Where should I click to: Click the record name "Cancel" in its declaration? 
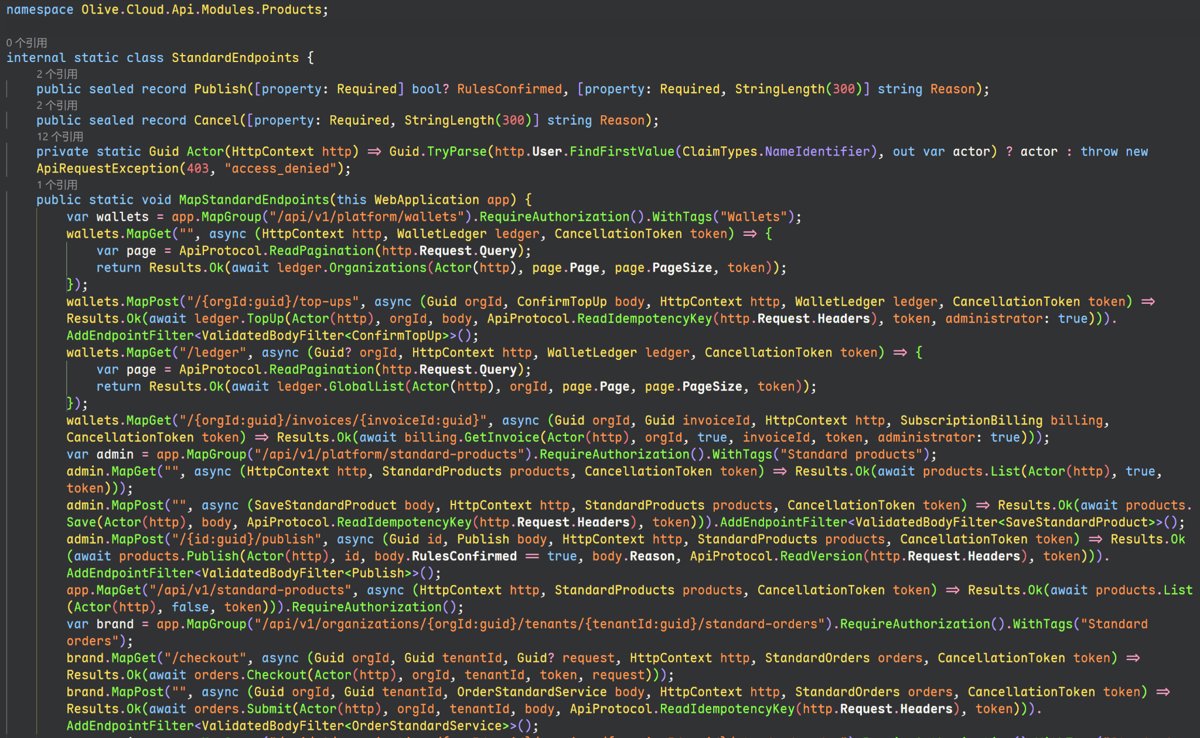point(216,121)
